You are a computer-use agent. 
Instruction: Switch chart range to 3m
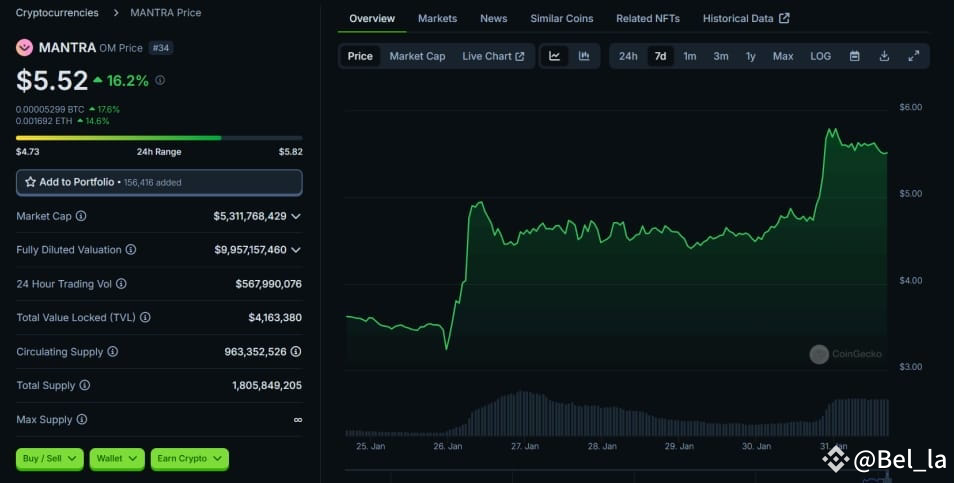(721, 56)
